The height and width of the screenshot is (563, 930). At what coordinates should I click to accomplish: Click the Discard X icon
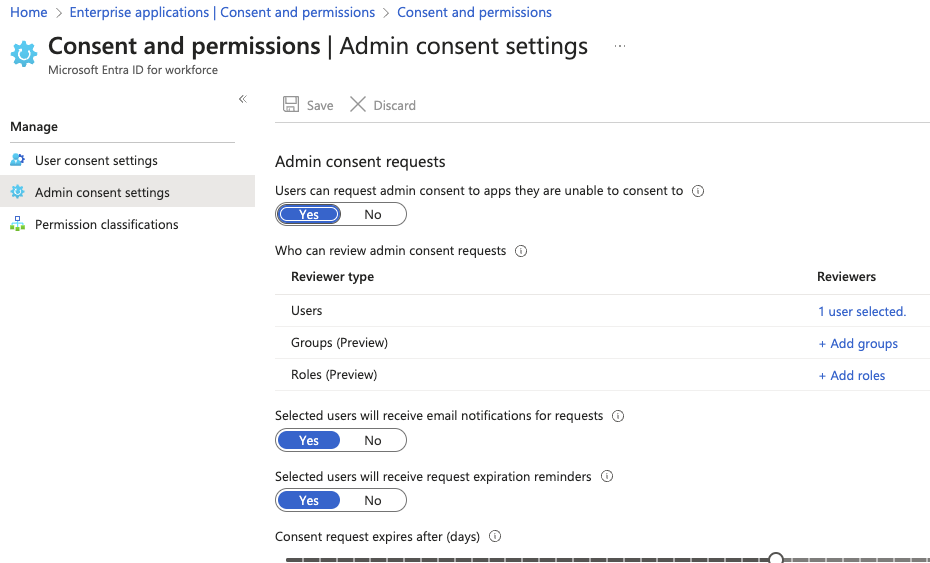358,104
